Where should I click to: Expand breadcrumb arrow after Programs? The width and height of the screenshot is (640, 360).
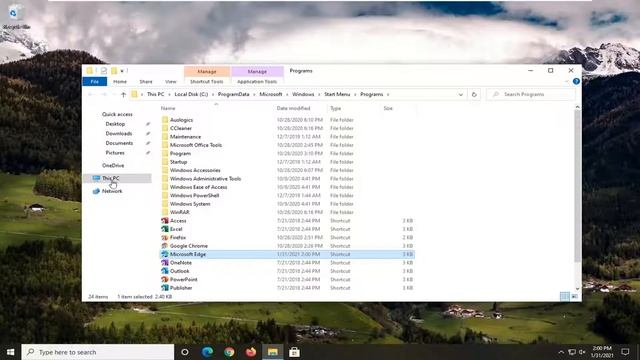388,94
